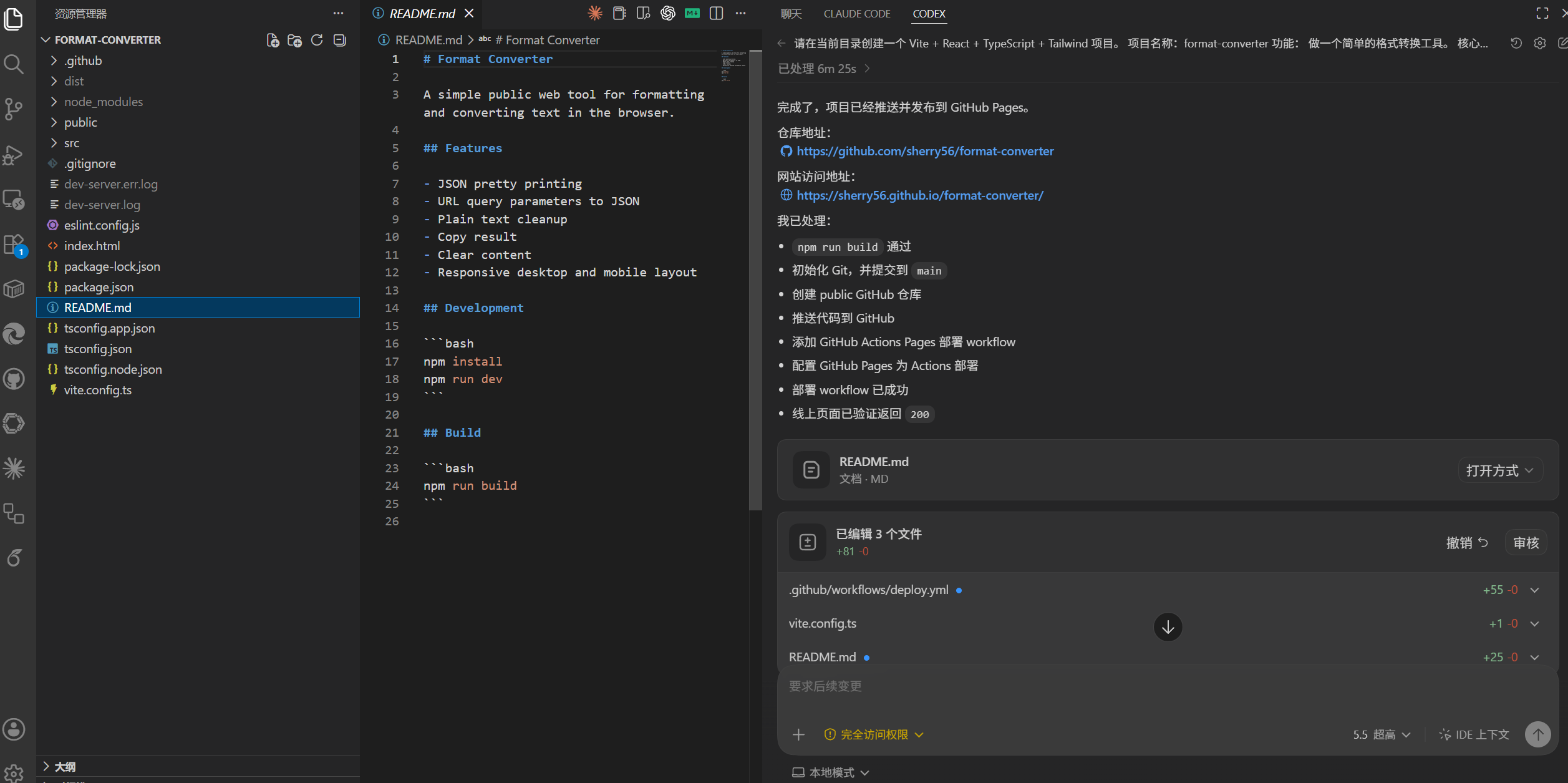
Task: Open the Explorer view in the activity bar
Action: [x=14, y=19]
